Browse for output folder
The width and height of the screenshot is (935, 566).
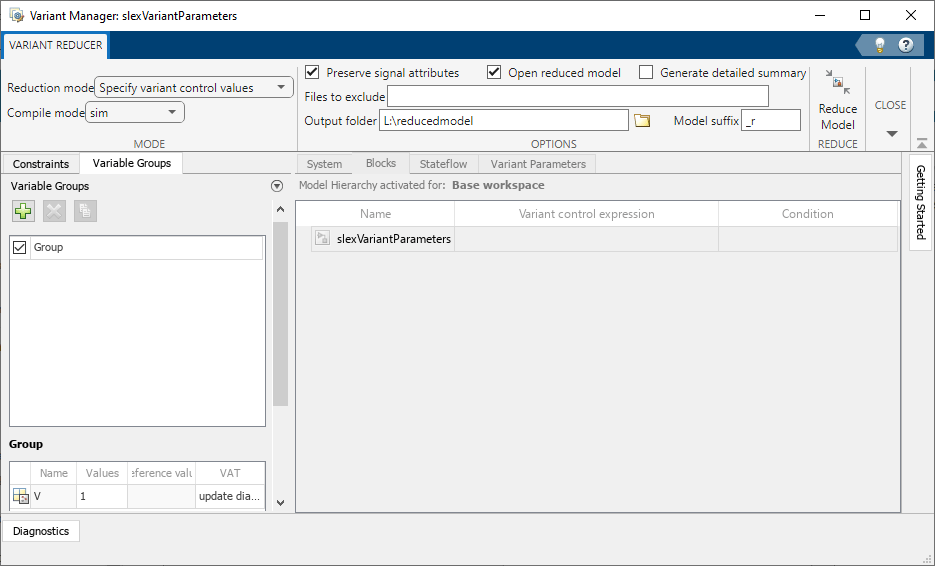click(643, 121)
